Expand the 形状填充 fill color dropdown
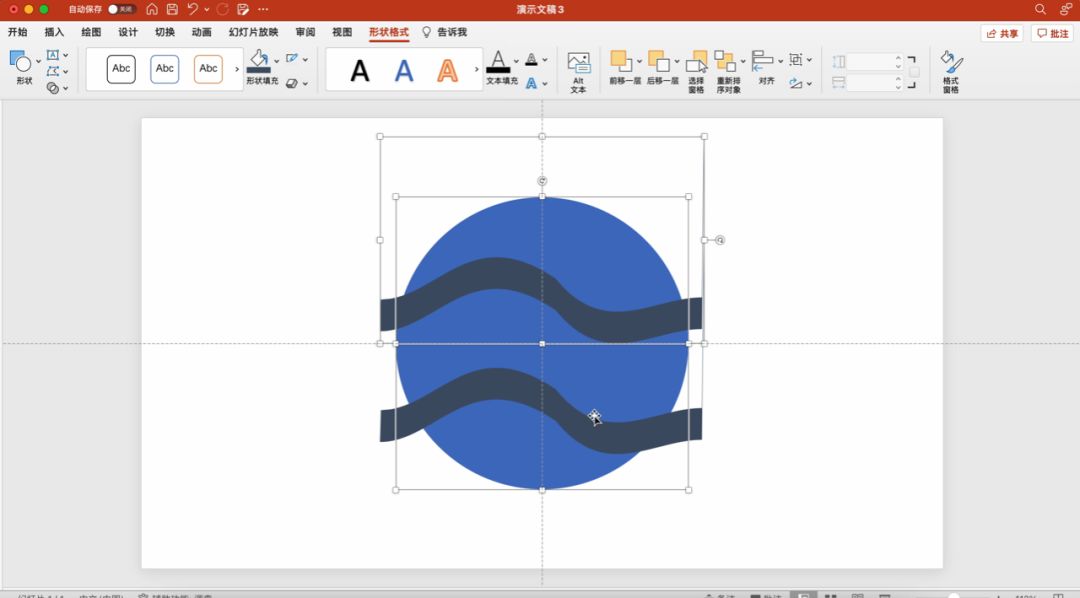Viewport: 1080px width, 598px height. coord(277,61)
